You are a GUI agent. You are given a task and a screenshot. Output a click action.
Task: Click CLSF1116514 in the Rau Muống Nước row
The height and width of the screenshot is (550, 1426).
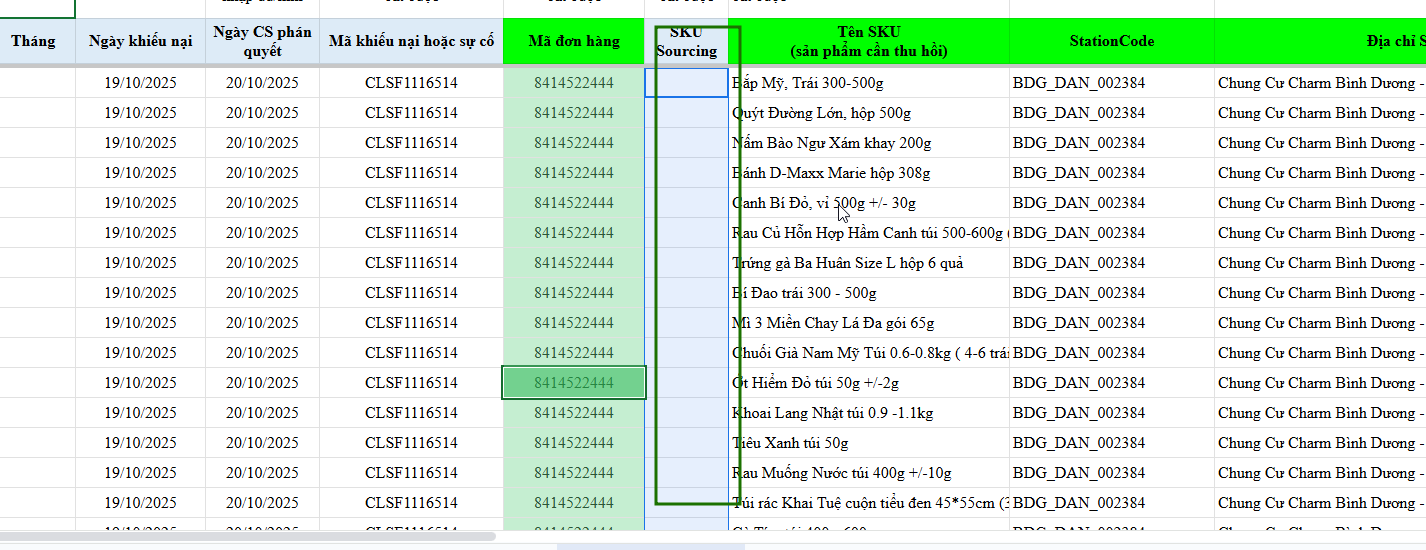pyautogui.click(x=411, y=473)
